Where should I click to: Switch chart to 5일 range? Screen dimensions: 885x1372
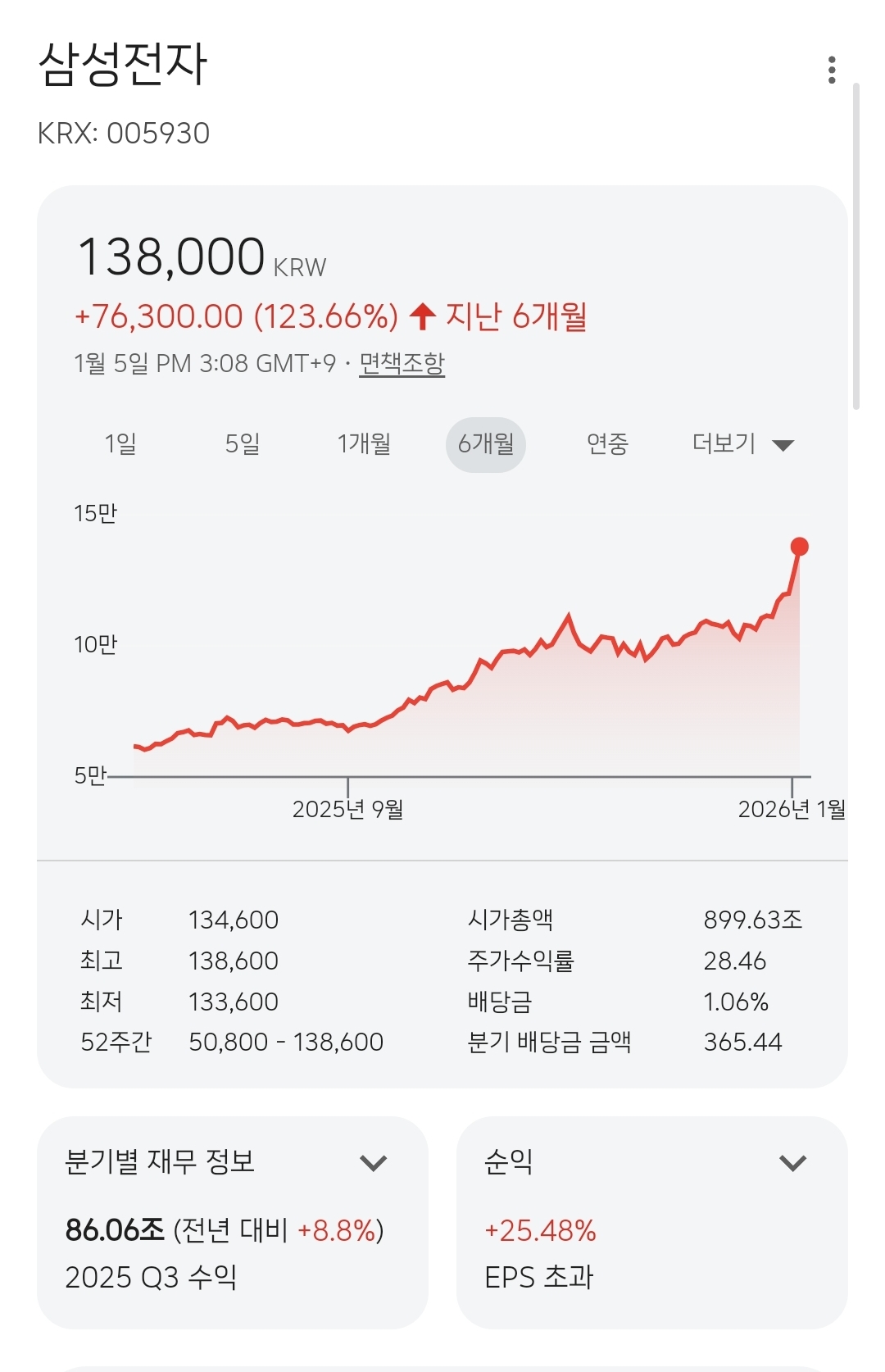pos(243,444)
